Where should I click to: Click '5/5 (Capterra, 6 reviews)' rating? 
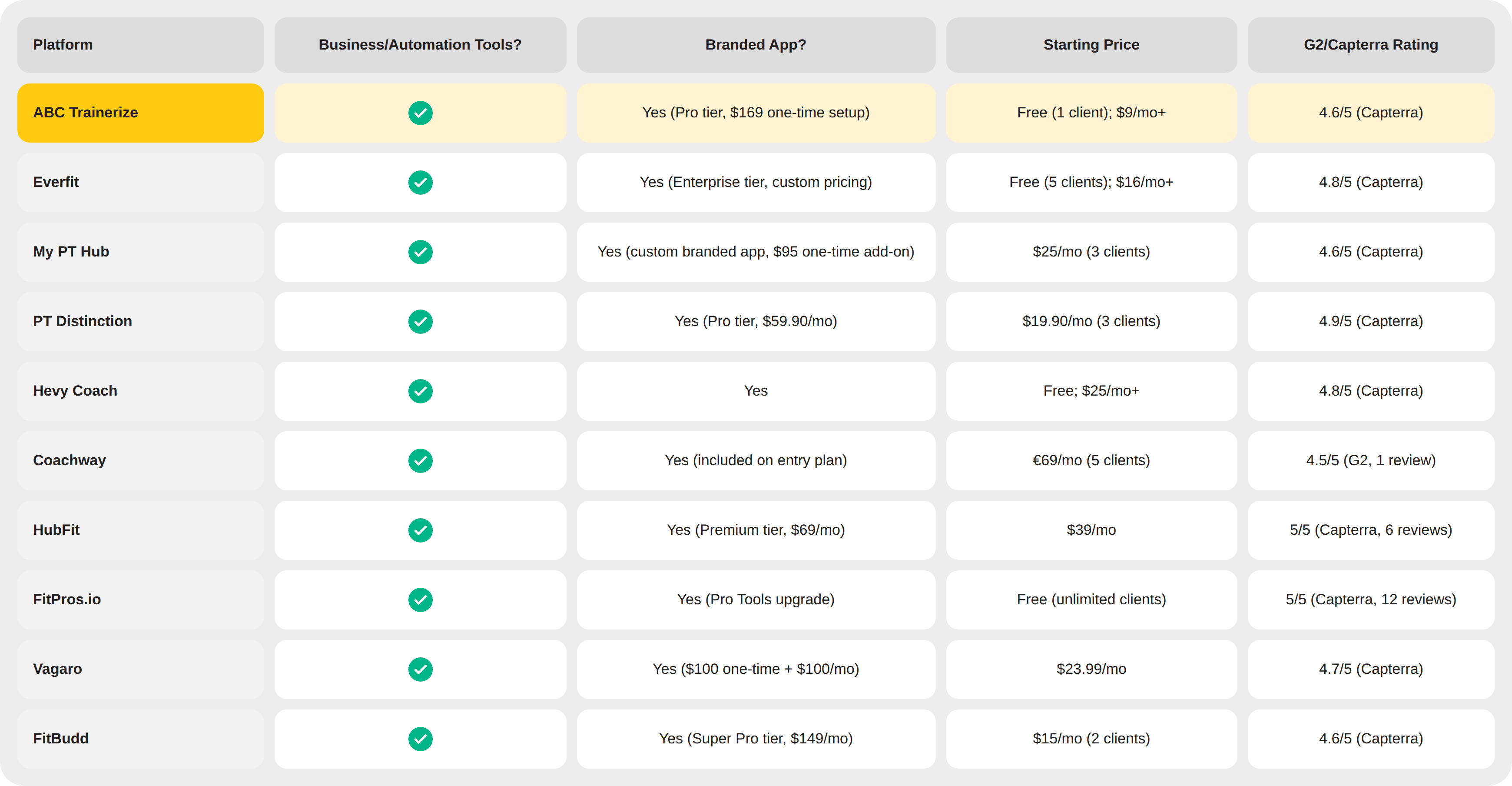tap(1371, 530)
